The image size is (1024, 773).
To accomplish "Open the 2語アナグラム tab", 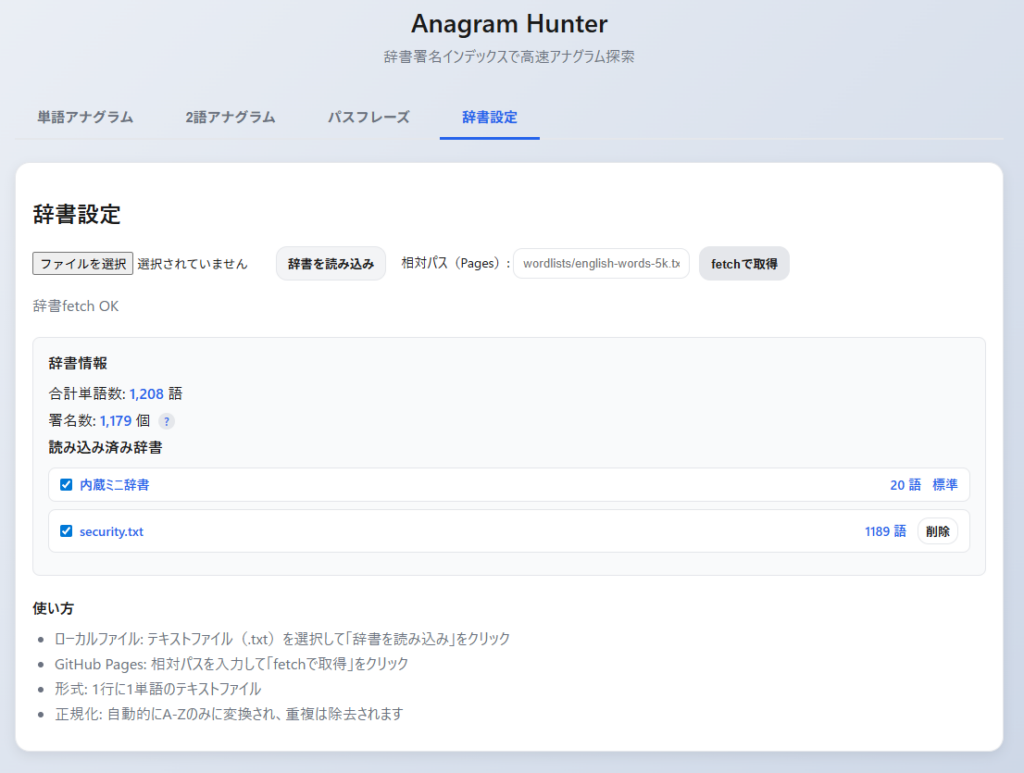I will [x=230, y=117].
